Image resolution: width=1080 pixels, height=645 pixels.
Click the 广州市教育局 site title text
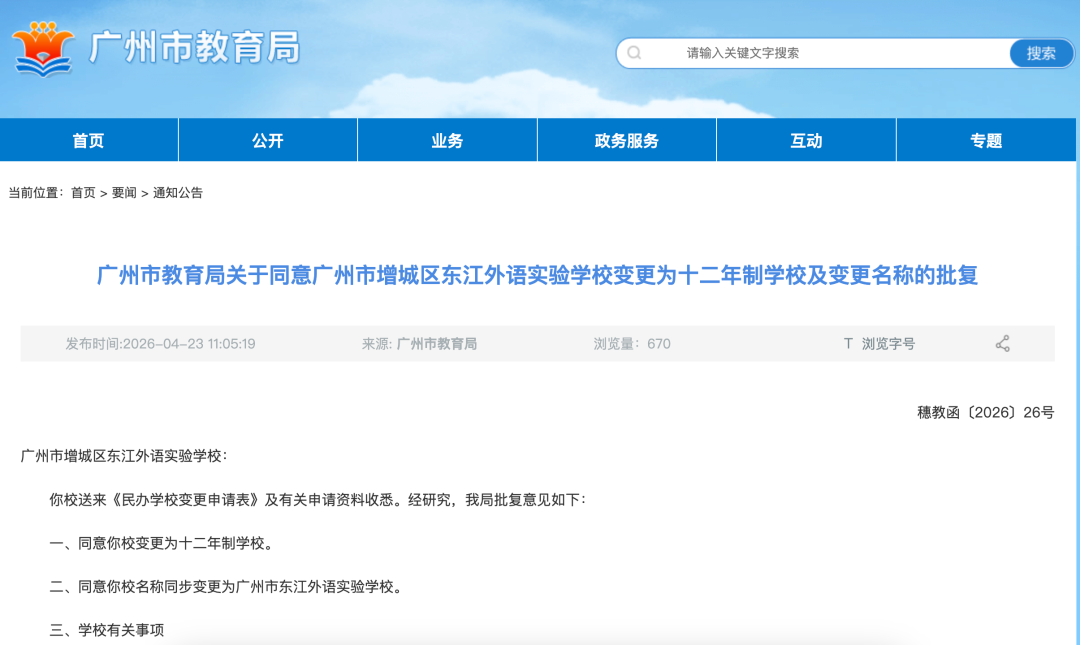pyautogui.click(x=195, y=47)
